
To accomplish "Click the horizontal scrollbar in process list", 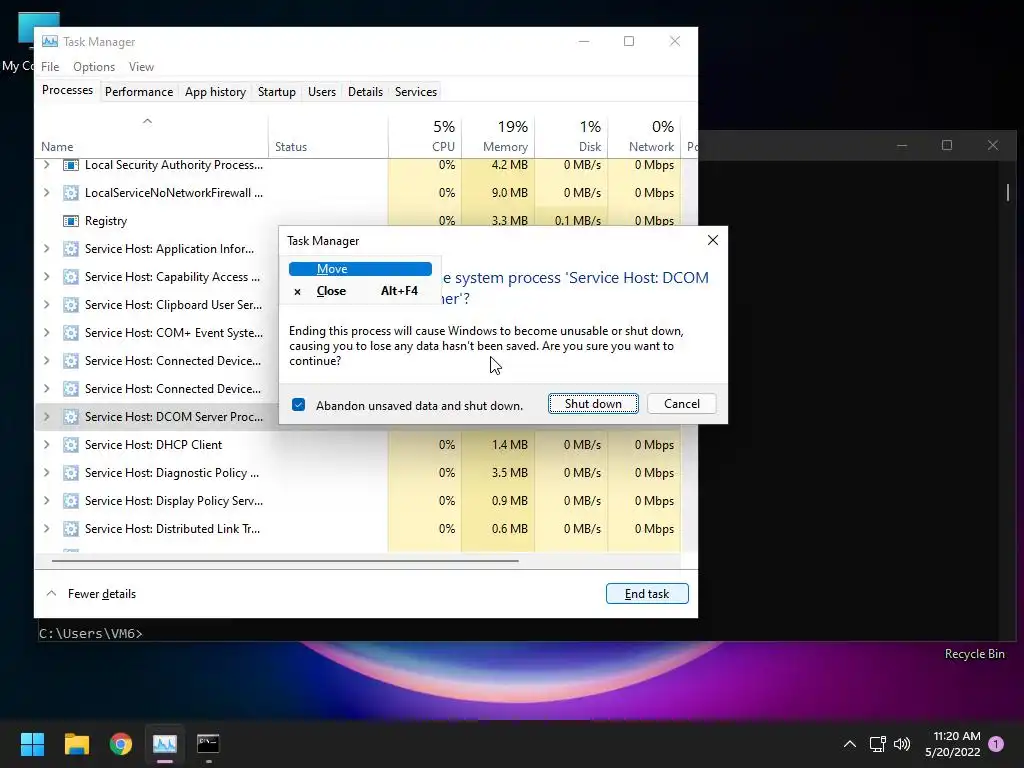I will (285, 560).
